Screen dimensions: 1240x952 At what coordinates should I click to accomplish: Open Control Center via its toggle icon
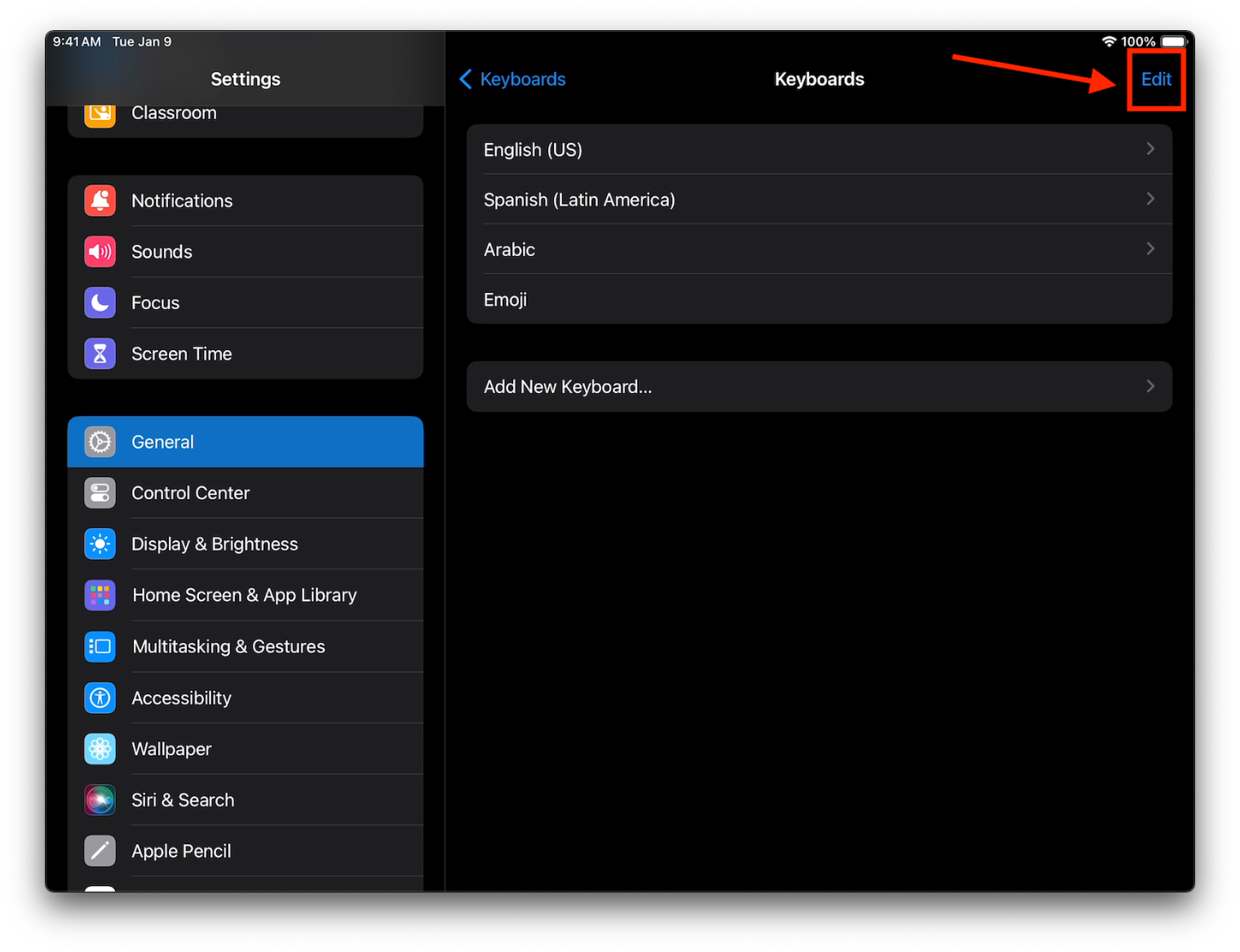[100, 493]
